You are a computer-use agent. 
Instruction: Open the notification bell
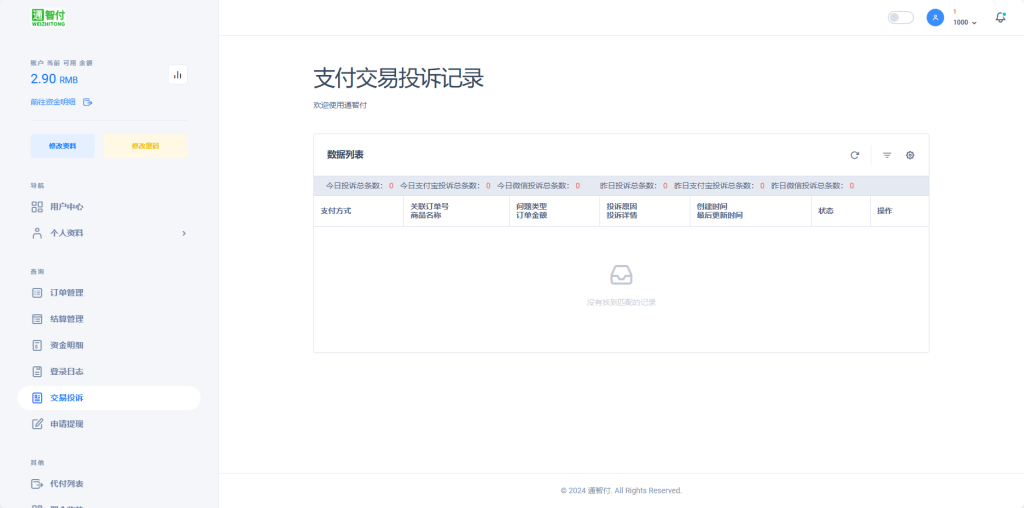[x=1000, y=18]
